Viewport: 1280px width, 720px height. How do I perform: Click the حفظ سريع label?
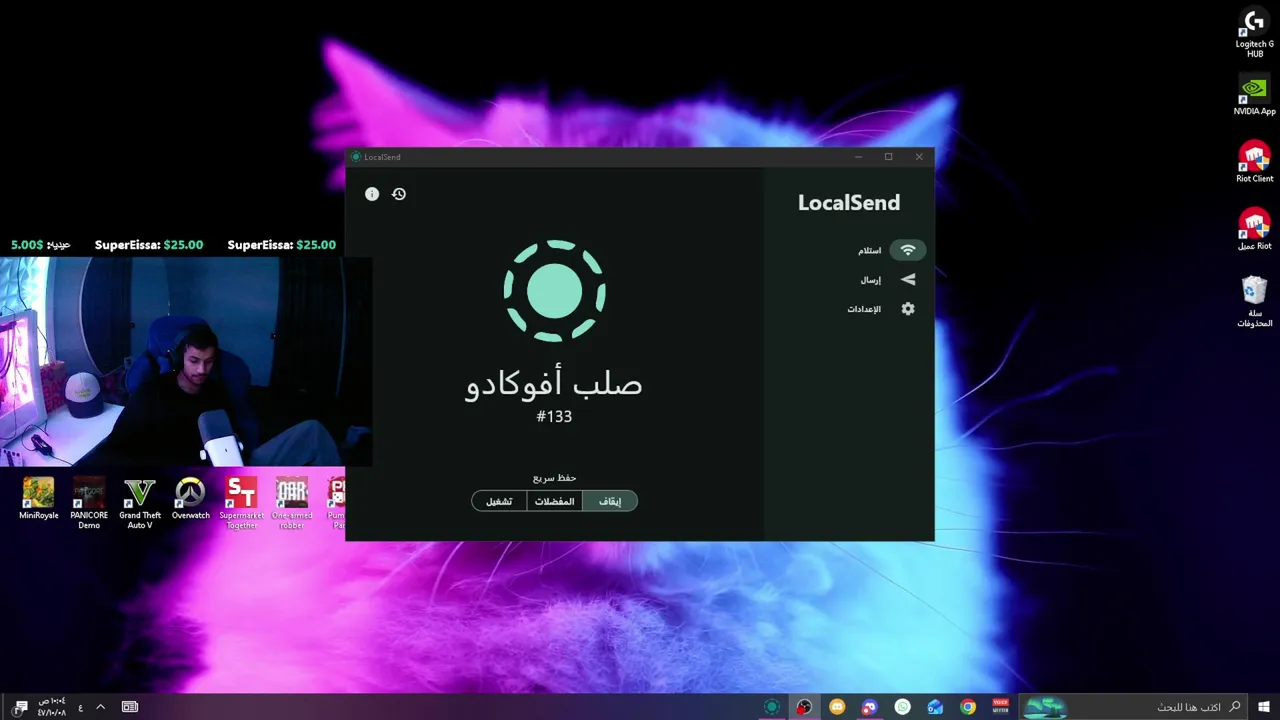point(554,477)
